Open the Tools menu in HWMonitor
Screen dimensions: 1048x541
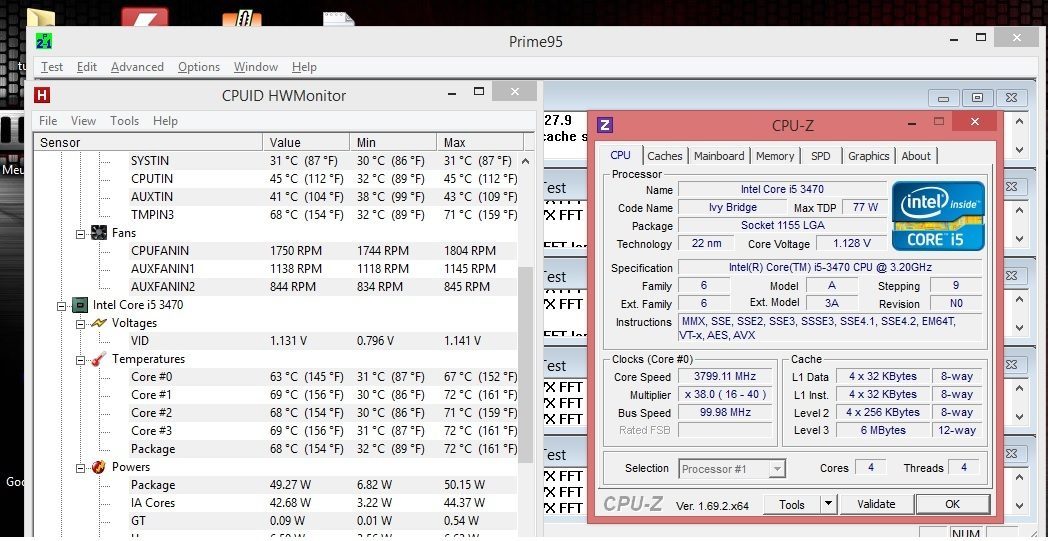124,120
